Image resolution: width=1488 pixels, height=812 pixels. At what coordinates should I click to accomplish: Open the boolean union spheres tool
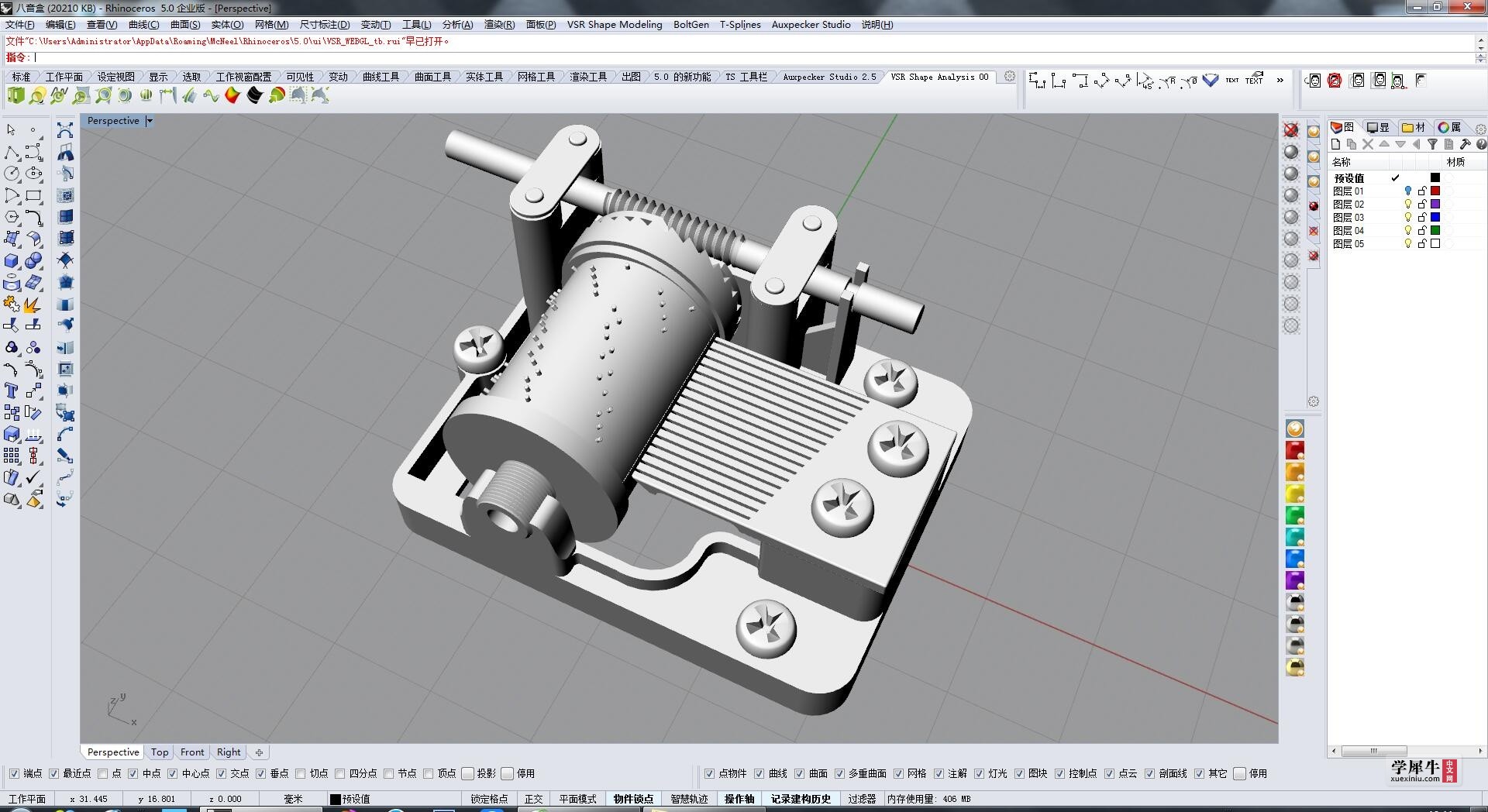[x=33, y=260]
